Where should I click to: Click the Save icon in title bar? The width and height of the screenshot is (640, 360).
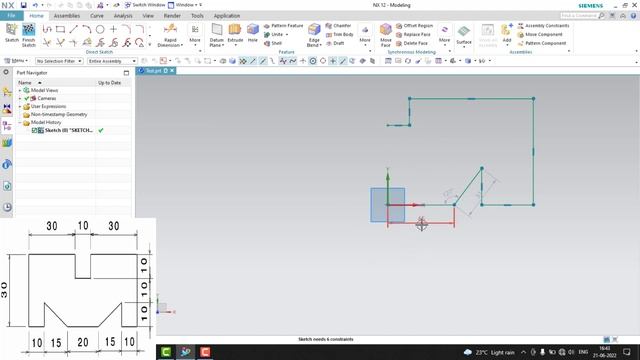pos(23,5)
